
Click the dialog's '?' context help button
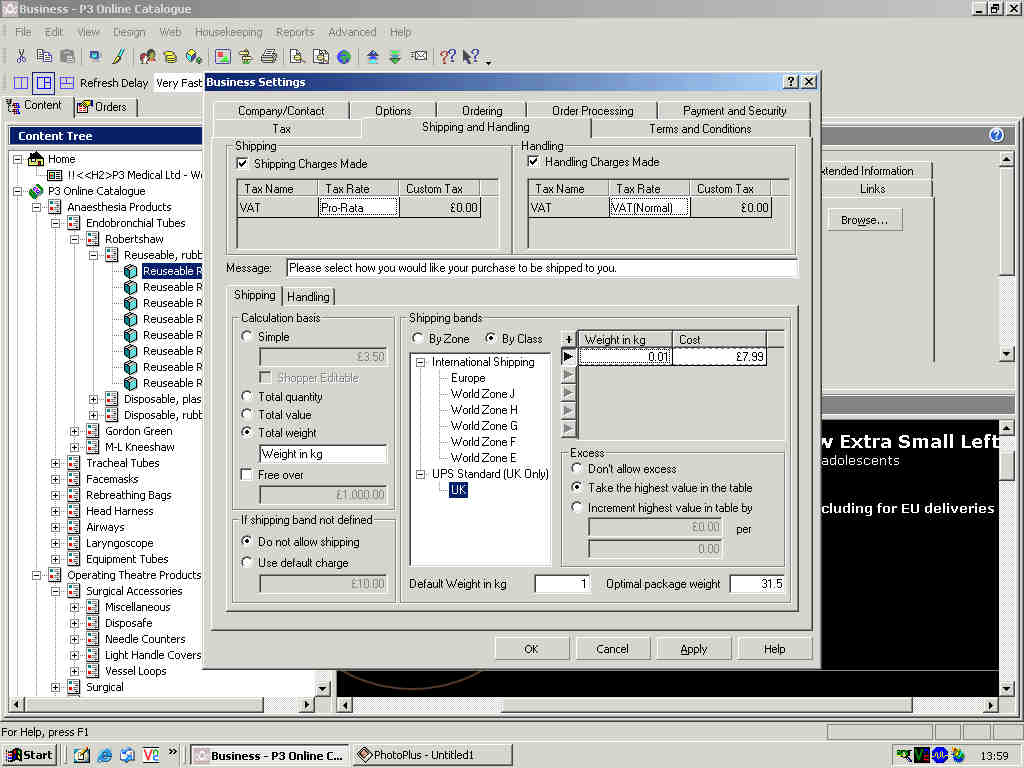tap(790, 82)
